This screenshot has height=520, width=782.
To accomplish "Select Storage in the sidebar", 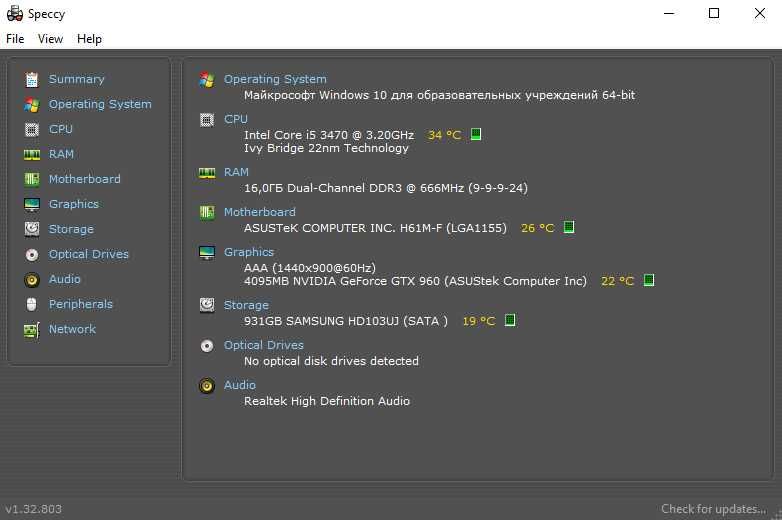I will [71, 229].
